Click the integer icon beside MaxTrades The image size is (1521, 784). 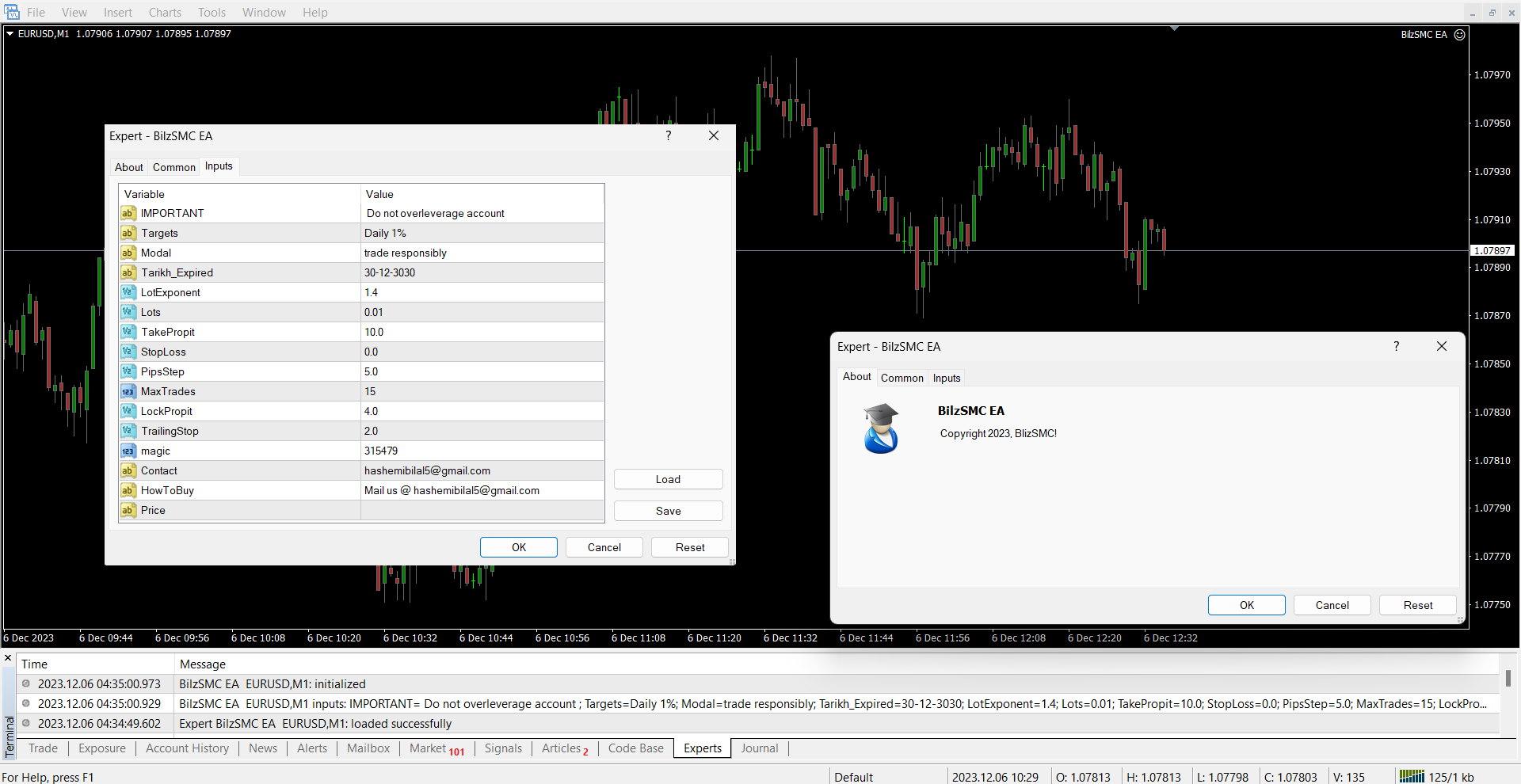(x=128, y=391)
